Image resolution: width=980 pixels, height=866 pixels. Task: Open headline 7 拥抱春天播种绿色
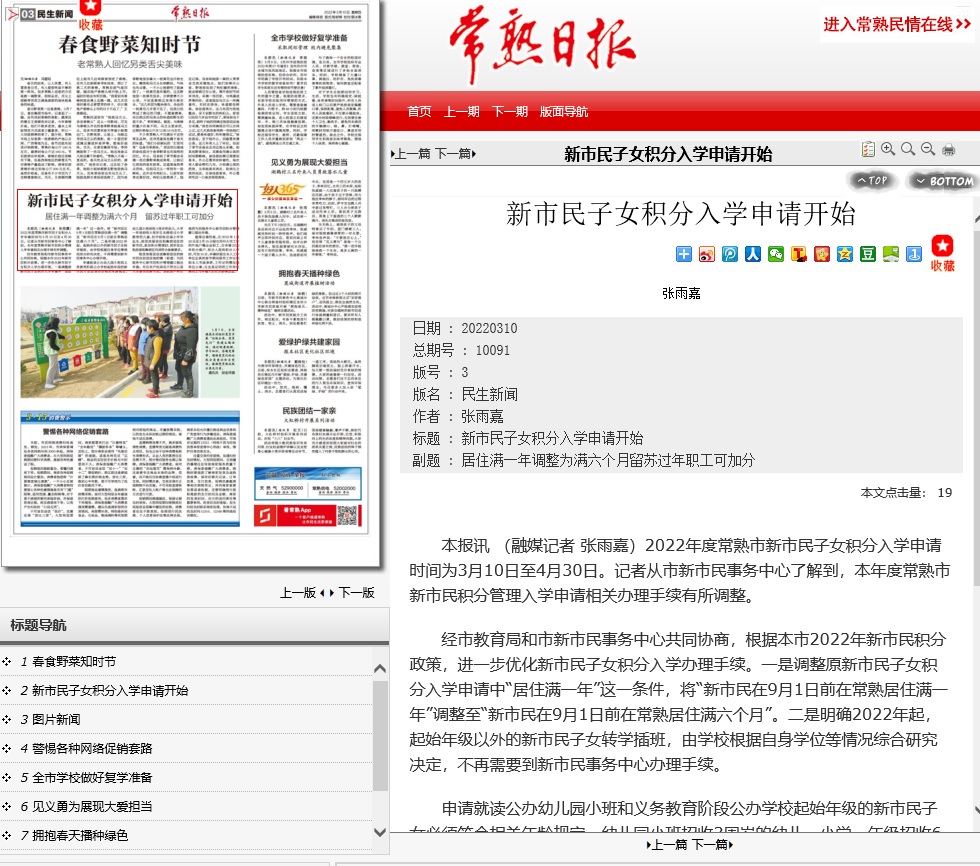pos(80,835)
